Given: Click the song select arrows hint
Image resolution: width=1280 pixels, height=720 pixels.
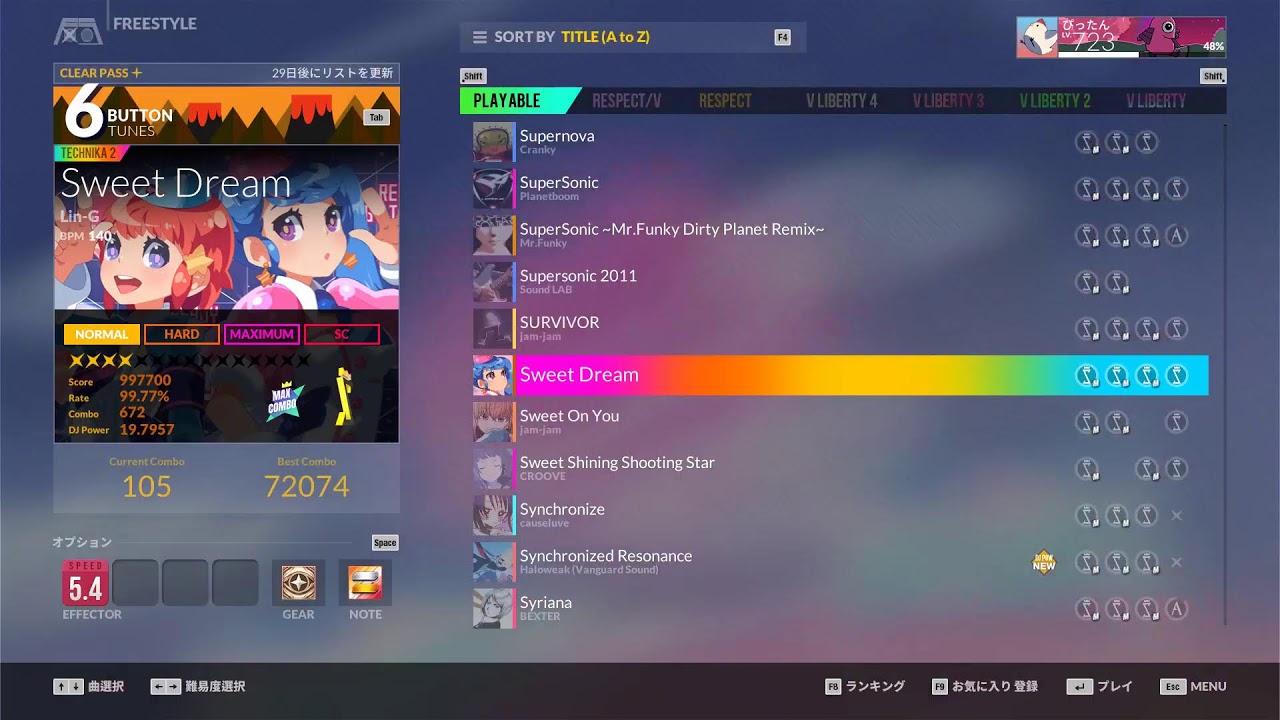Looking at the screenshot, I should (x=89, y=687).
